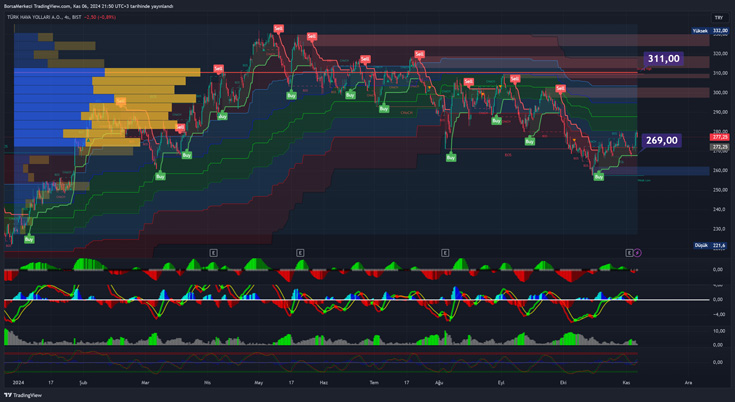Click the May month on the time axis
735x402 pixels.
[259, 382]
